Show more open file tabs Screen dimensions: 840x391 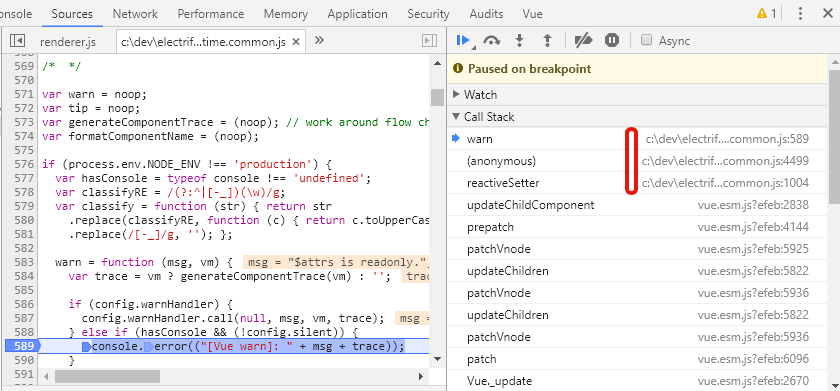(x=319, y=40)
